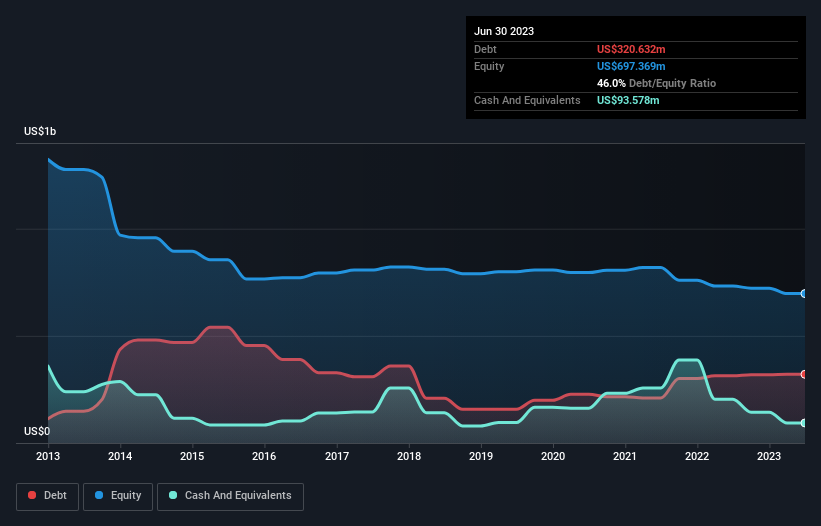Click the 46.0% Debt/Equity Ratio text
This screenshot has height=526, width=821.
coord(656,83)
